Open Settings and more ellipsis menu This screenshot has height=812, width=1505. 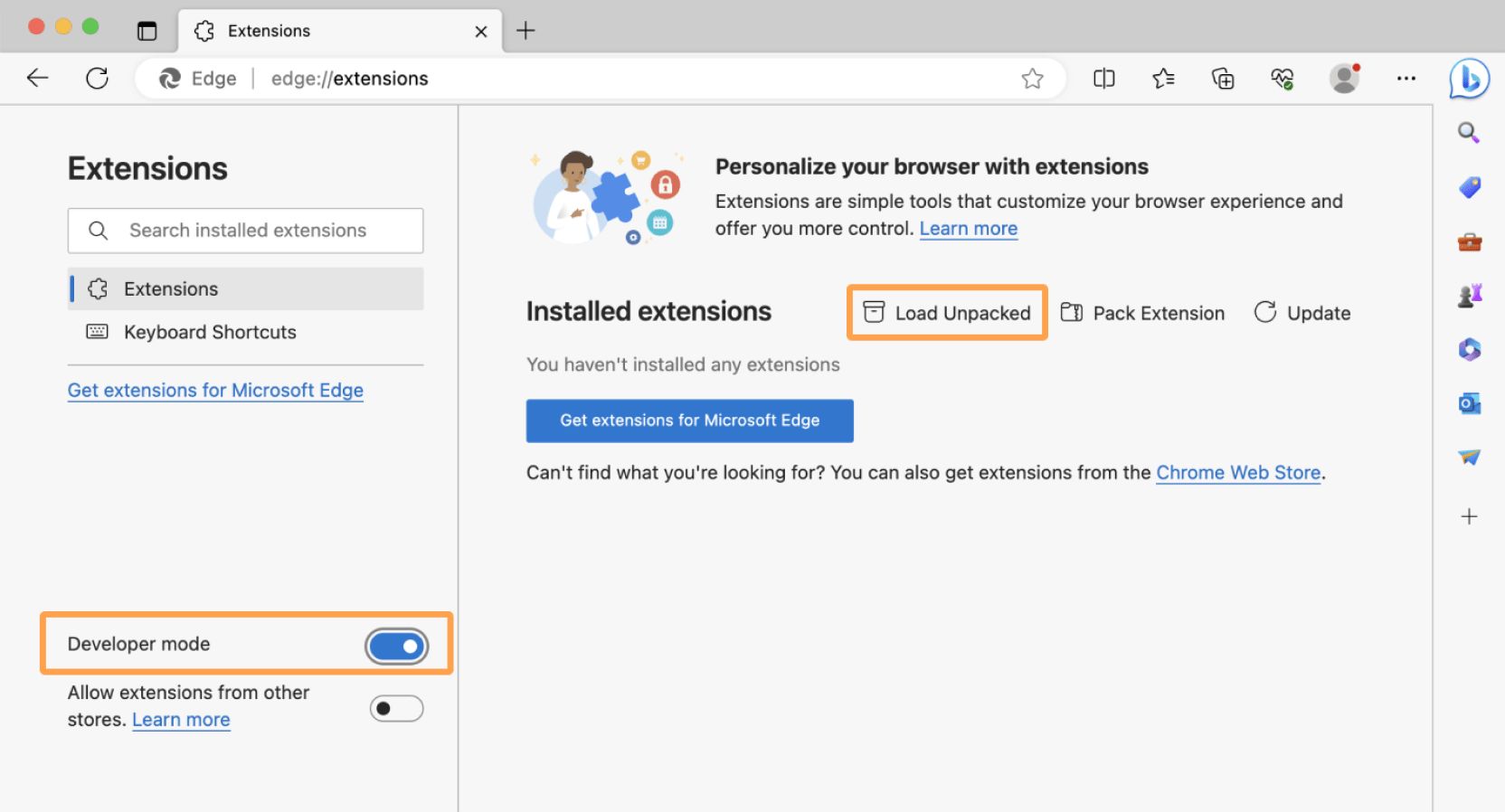pyautogui.click(x=1406, y=79)
